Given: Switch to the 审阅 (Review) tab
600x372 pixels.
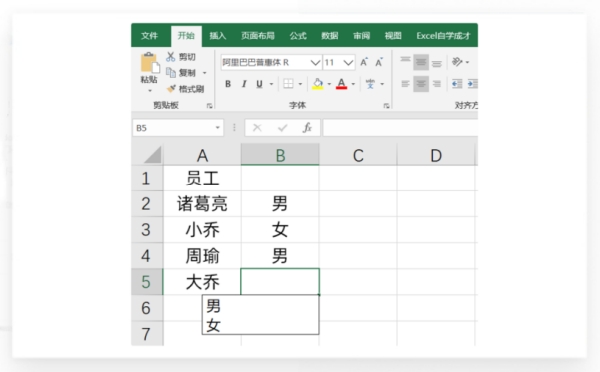Looking at the screenshot, I should point(361,36).
